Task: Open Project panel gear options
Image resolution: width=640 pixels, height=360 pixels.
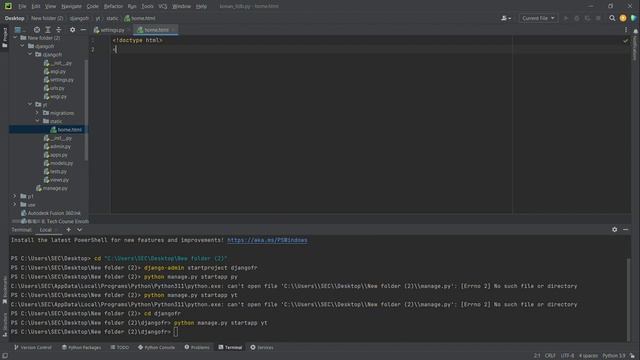Action: [72, 30]
